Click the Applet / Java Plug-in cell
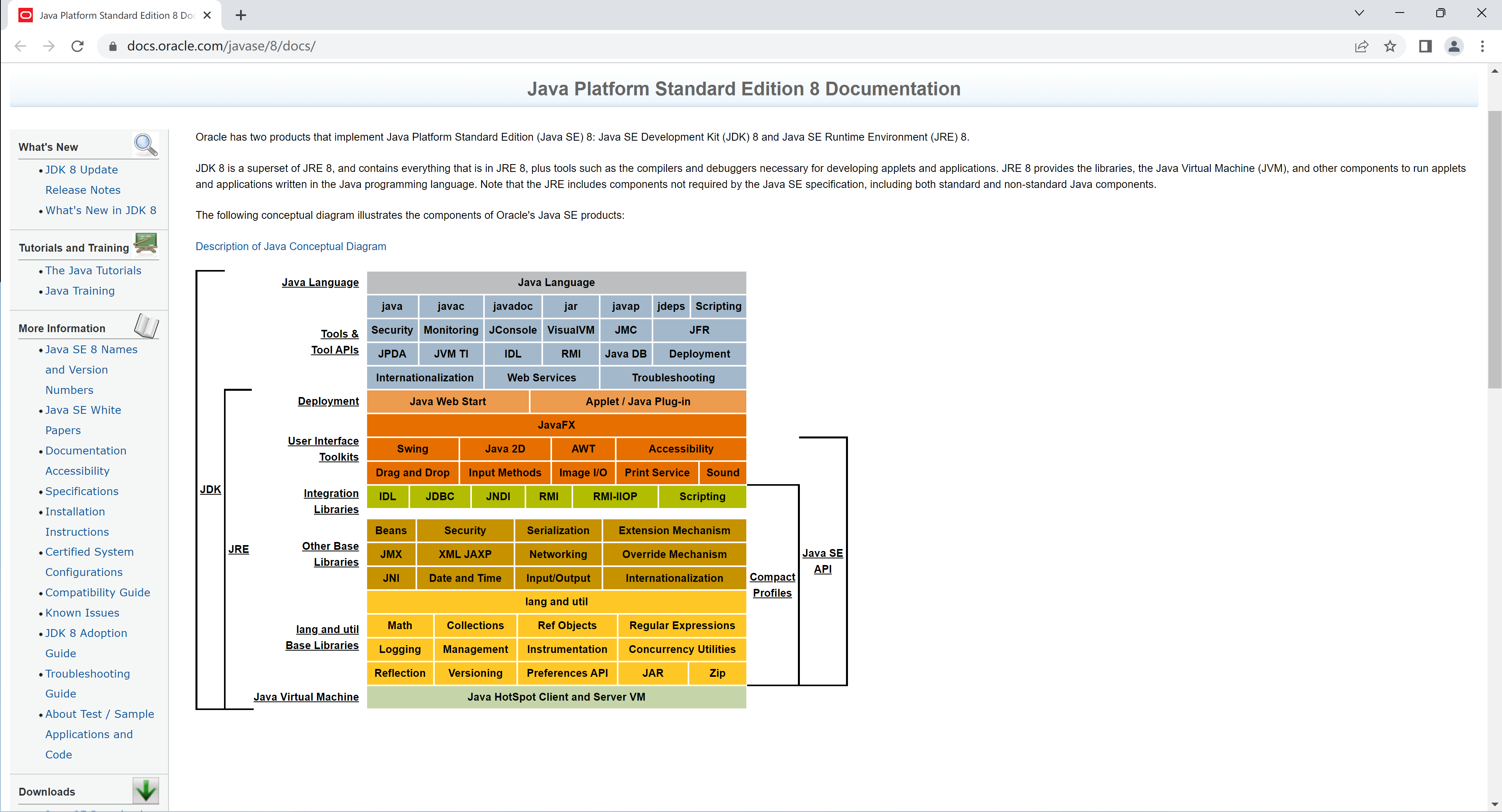The width and height of the screenshot is (1502, 812). tap(638, 402)
